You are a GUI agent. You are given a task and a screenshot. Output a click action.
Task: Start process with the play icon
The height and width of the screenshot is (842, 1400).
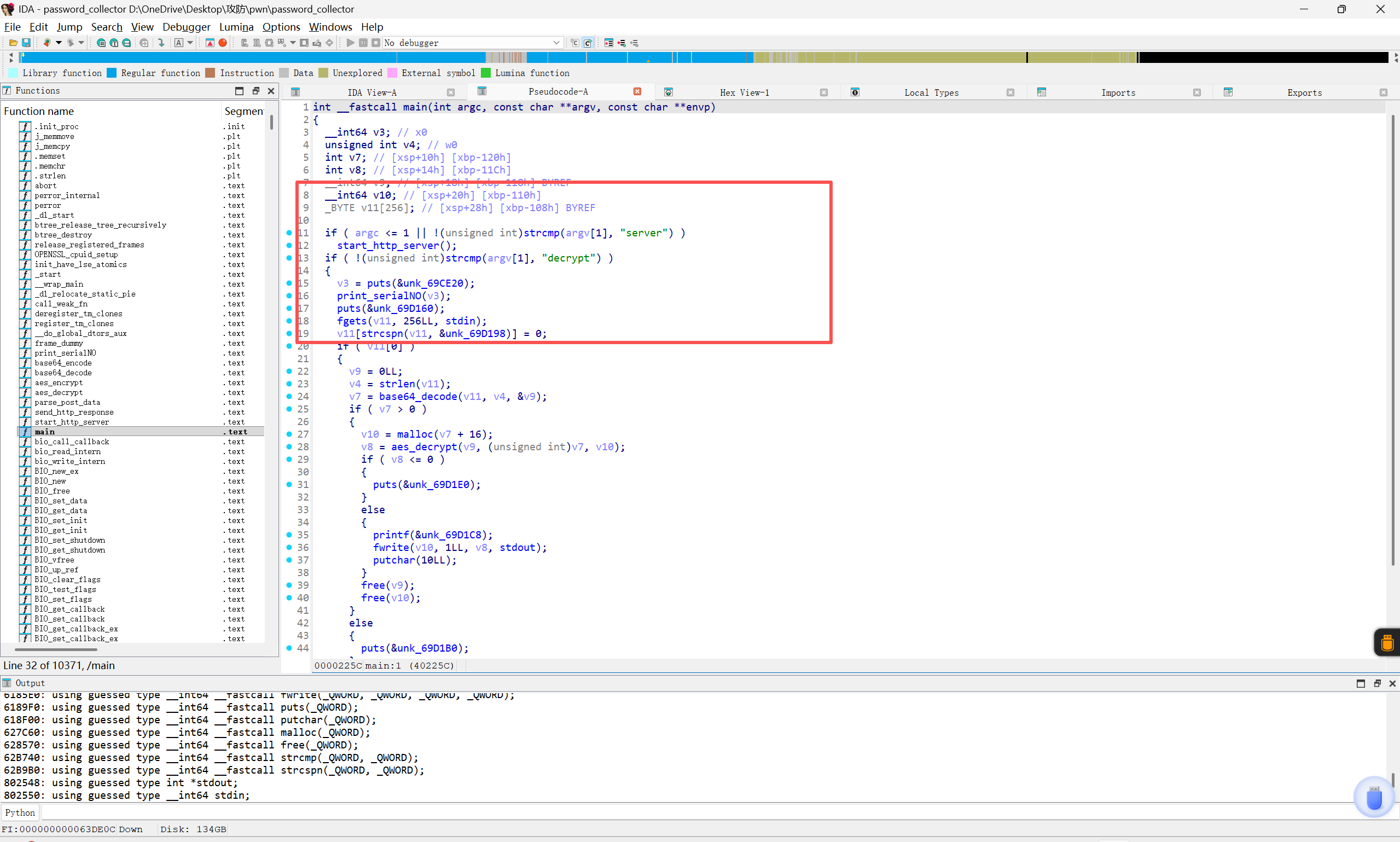point(350,43)
